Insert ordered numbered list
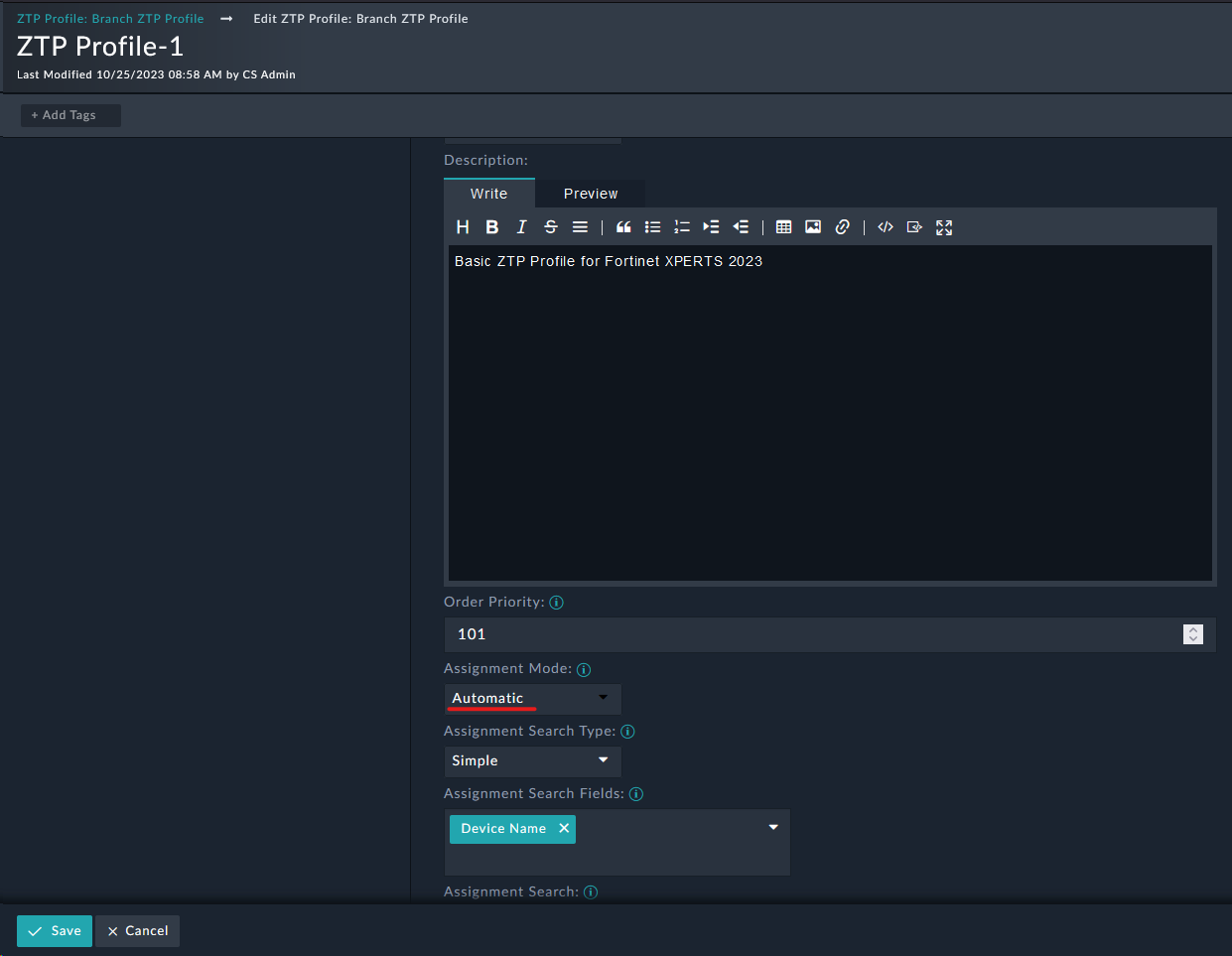This screenshot has width=1232, height=956. tap(682, 227)
